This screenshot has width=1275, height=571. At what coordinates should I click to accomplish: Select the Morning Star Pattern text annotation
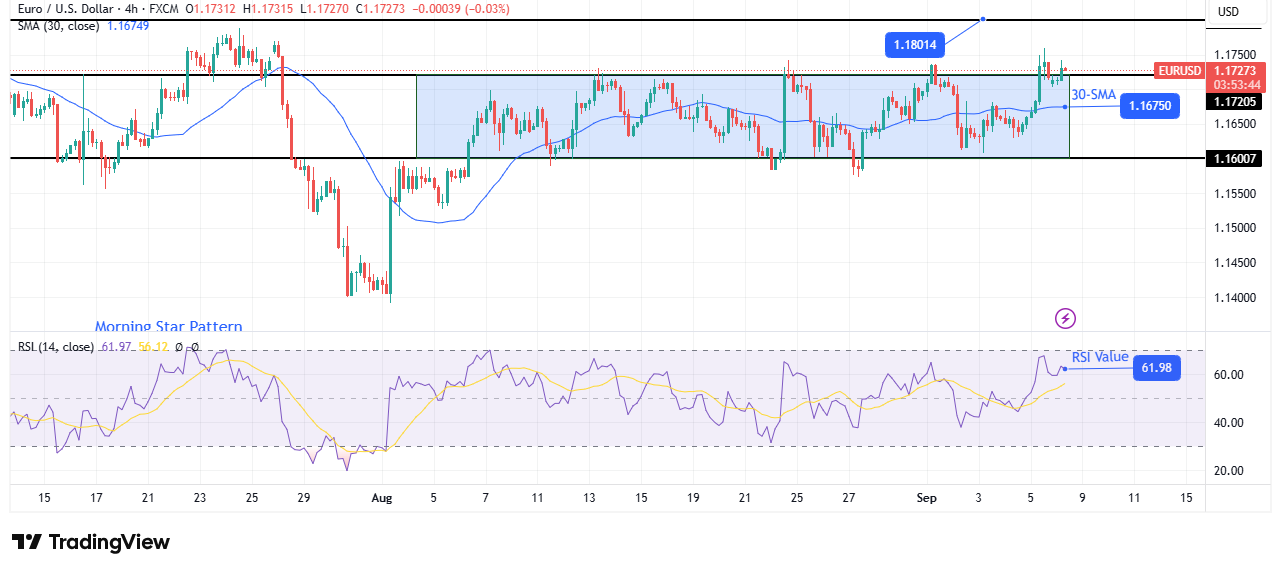tap(168, 327)
